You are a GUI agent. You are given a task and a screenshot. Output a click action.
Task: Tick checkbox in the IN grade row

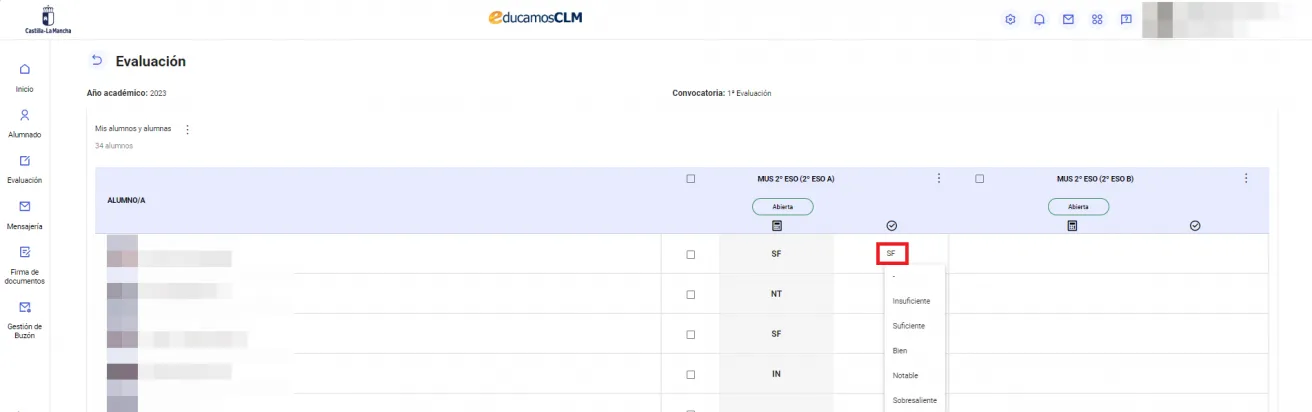point(690,374)
